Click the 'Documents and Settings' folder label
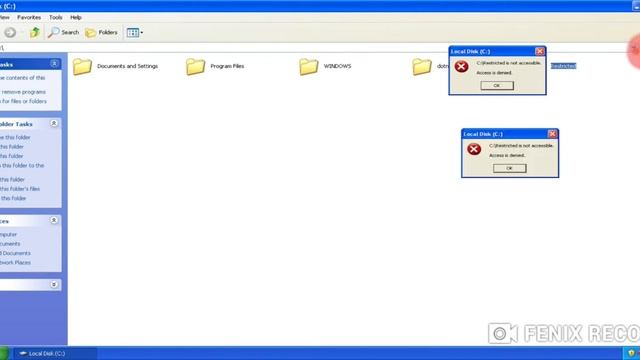 tap(127, 66)
